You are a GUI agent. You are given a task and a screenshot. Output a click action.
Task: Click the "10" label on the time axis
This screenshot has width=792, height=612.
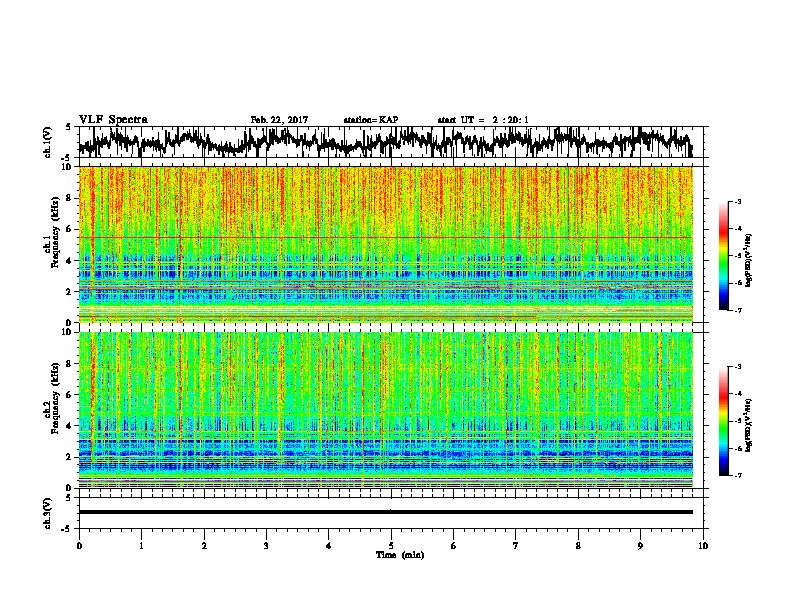[x=703, y=546]
